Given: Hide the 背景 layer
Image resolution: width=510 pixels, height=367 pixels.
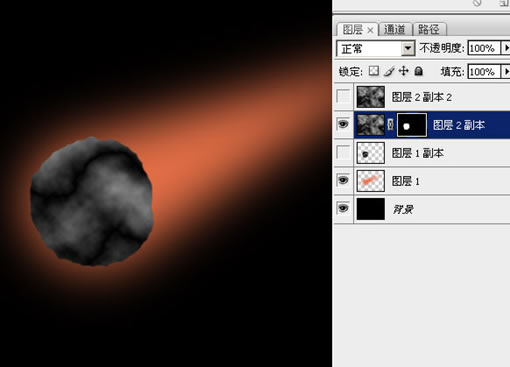Looking at the screenshot, I should 343,209.
